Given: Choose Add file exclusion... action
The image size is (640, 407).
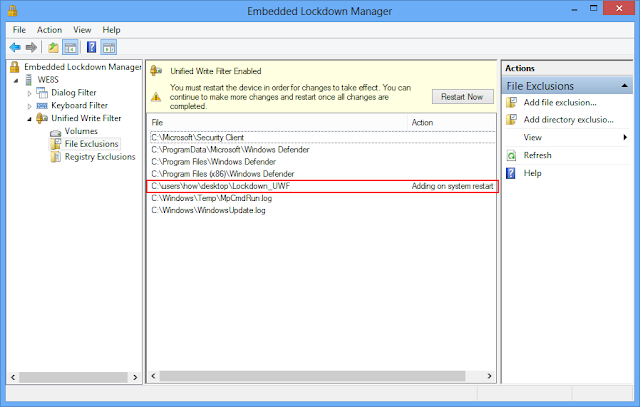Looking at the screenshot, I should (x=560, y=102).
